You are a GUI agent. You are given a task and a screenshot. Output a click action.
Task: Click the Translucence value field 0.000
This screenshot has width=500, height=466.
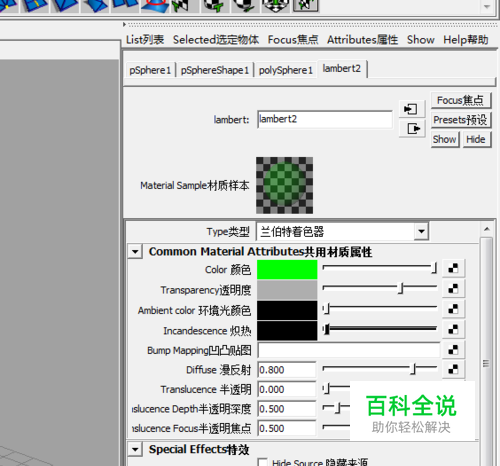(287, 389)
